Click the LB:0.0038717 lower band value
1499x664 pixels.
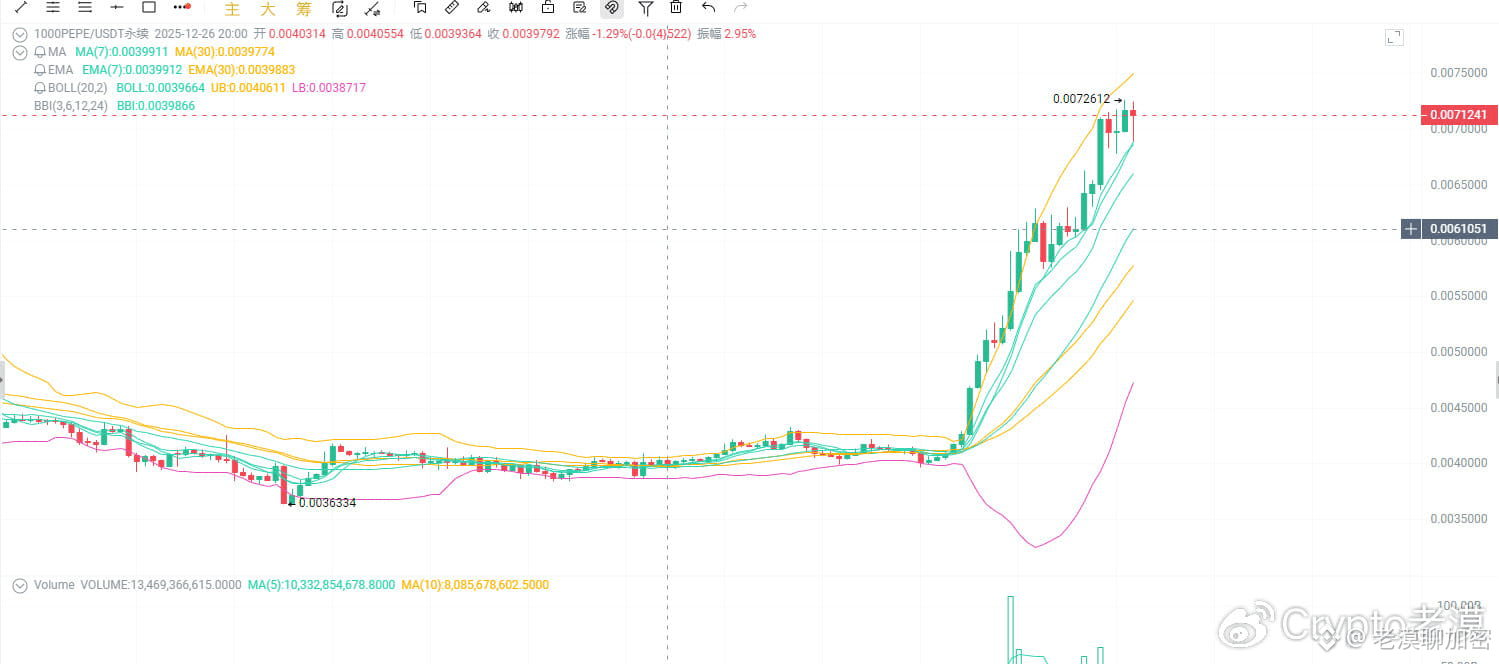(x=329, y=88)
